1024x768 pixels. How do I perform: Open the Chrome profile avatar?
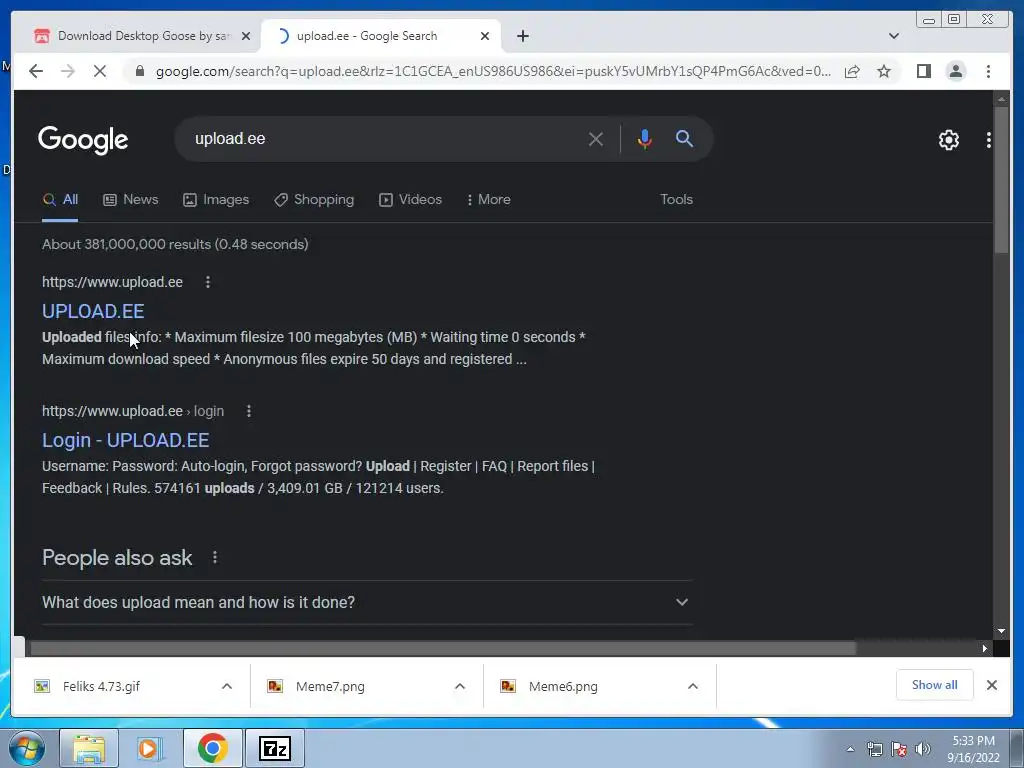(x=955, y=71)
